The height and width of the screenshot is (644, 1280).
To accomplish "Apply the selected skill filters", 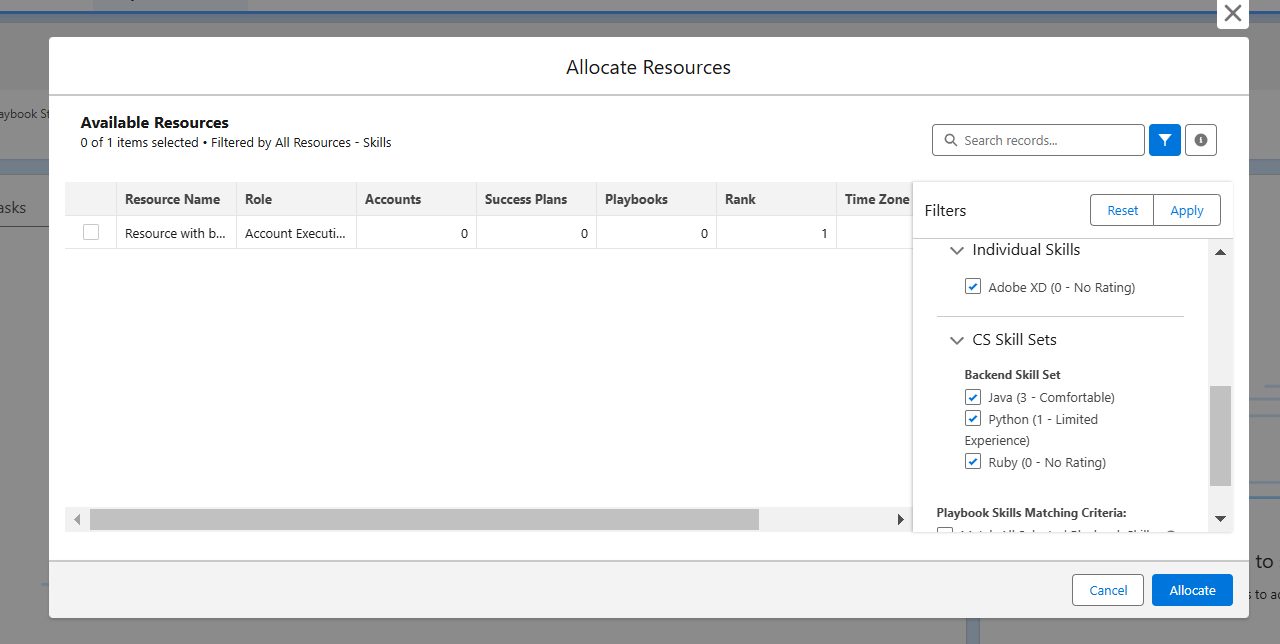I will tap(1187, 210).
